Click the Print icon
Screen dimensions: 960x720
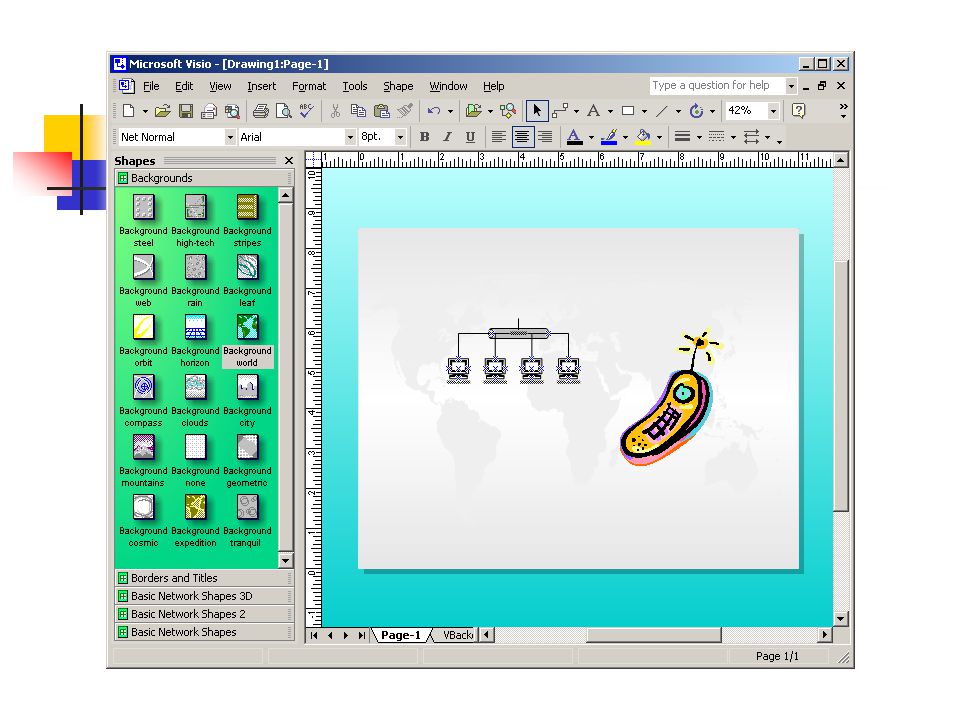(x=261, y=111)
